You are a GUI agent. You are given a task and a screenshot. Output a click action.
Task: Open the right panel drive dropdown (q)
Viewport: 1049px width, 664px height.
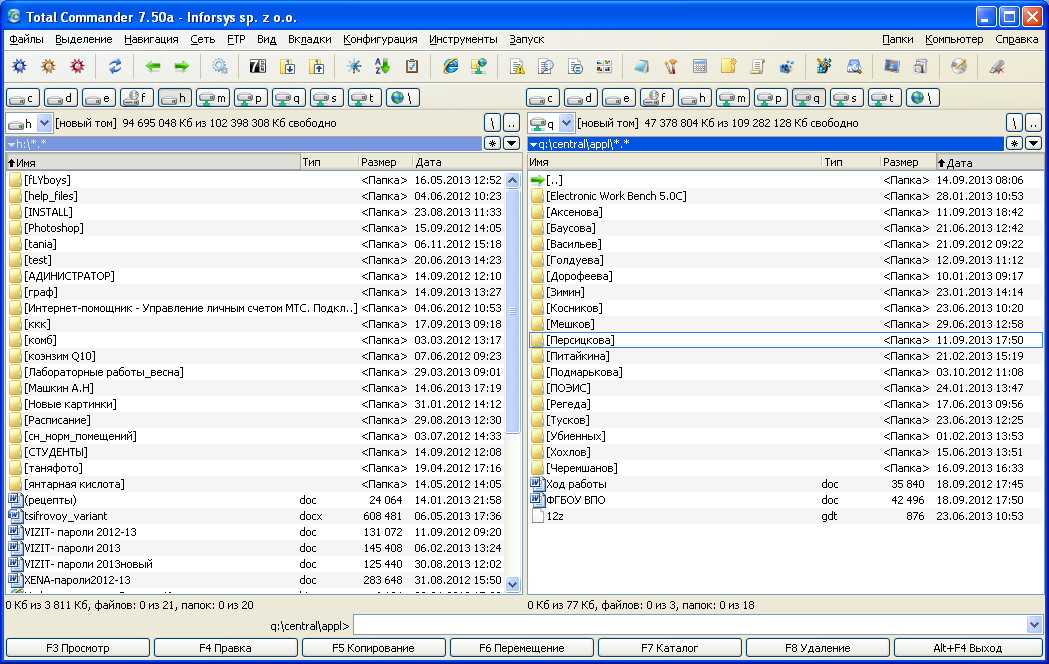566,123
